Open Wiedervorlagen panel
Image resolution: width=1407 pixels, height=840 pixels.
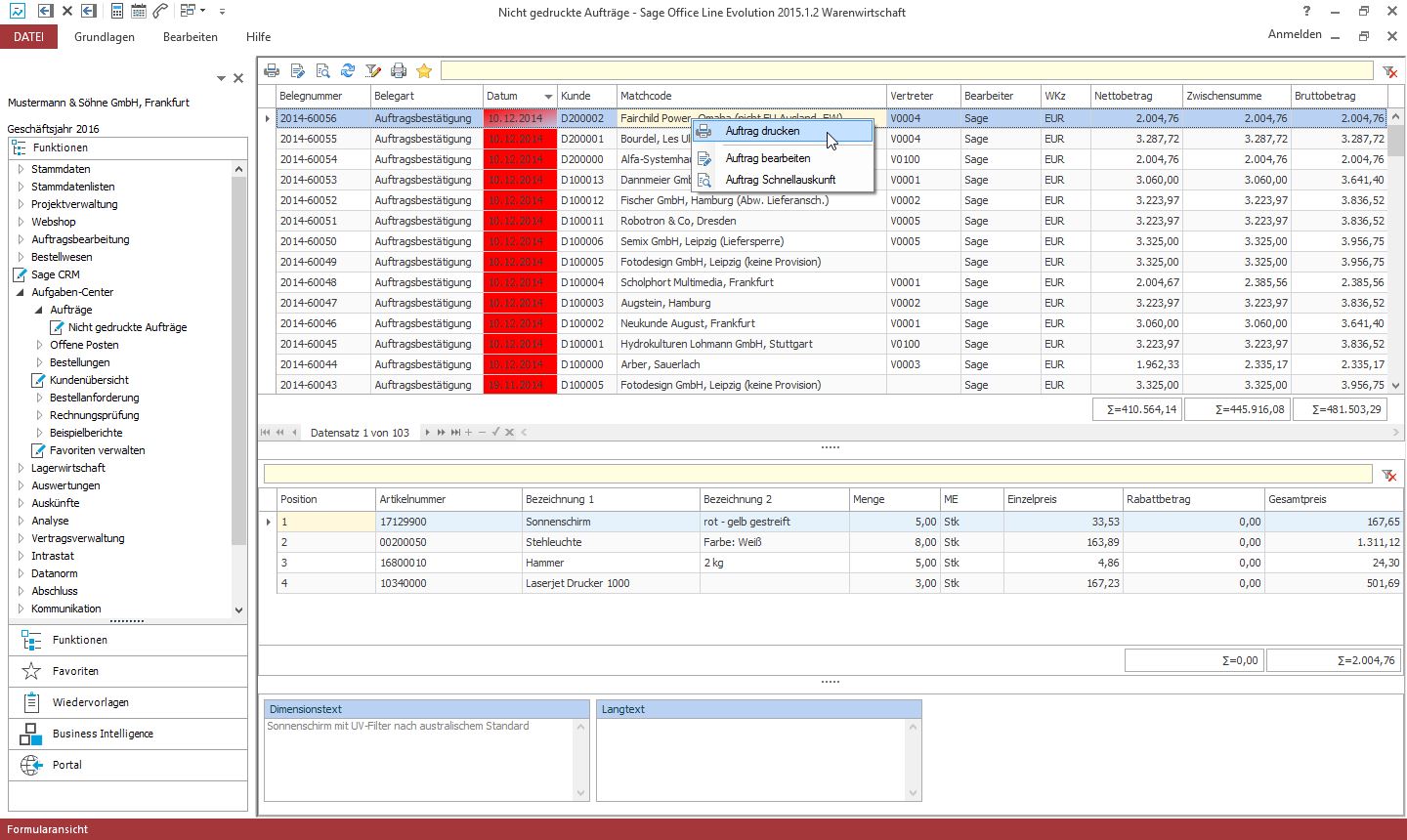[x=128, y=702]
